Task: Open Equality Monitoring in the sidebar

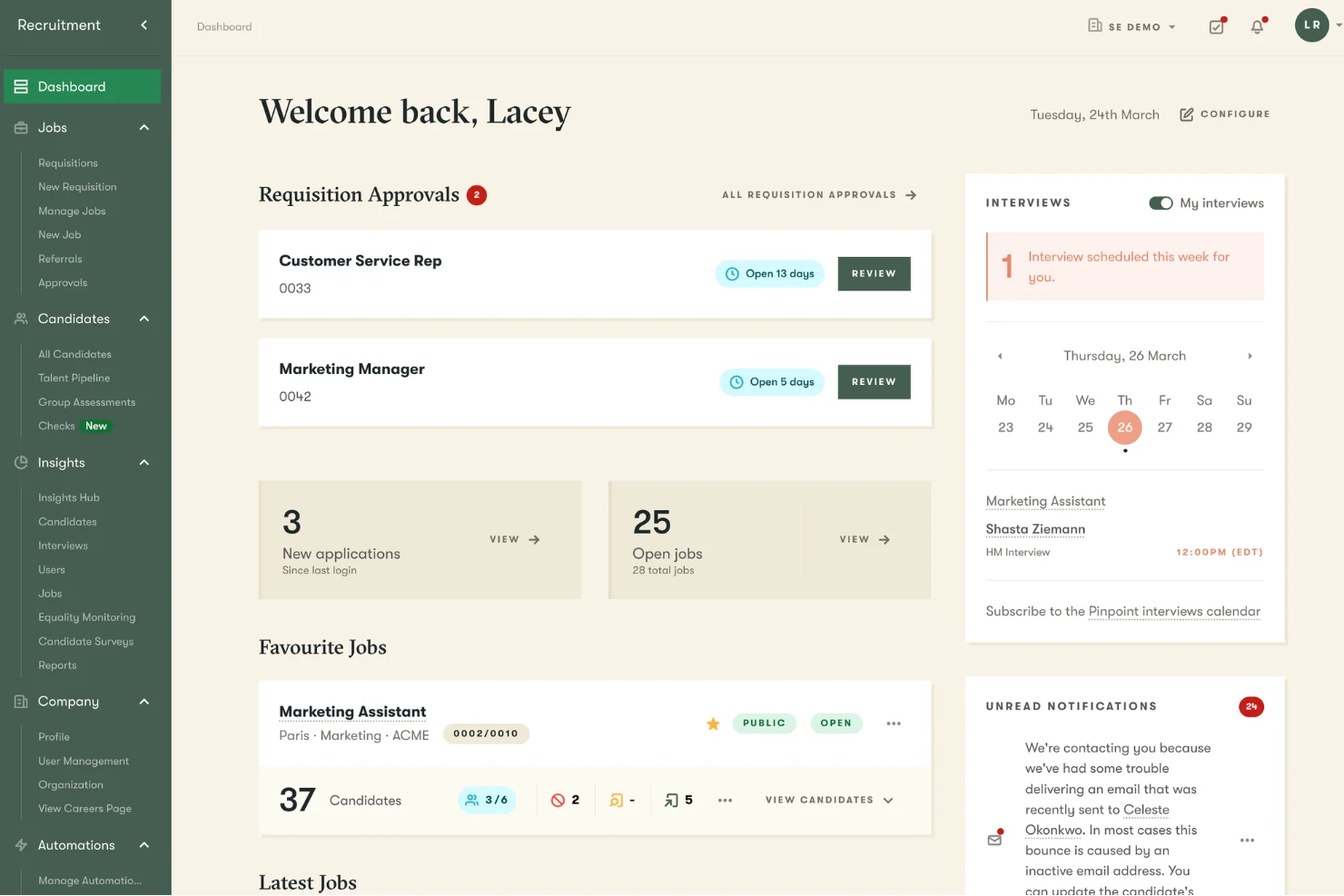Action: (87, 617)
